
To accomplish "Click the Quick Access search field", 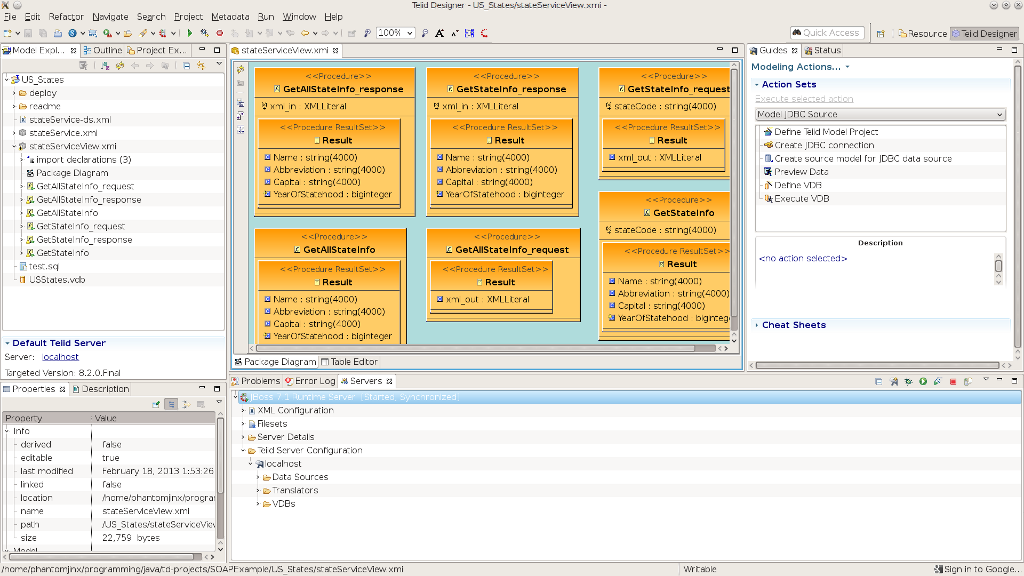I will (827, 33).
